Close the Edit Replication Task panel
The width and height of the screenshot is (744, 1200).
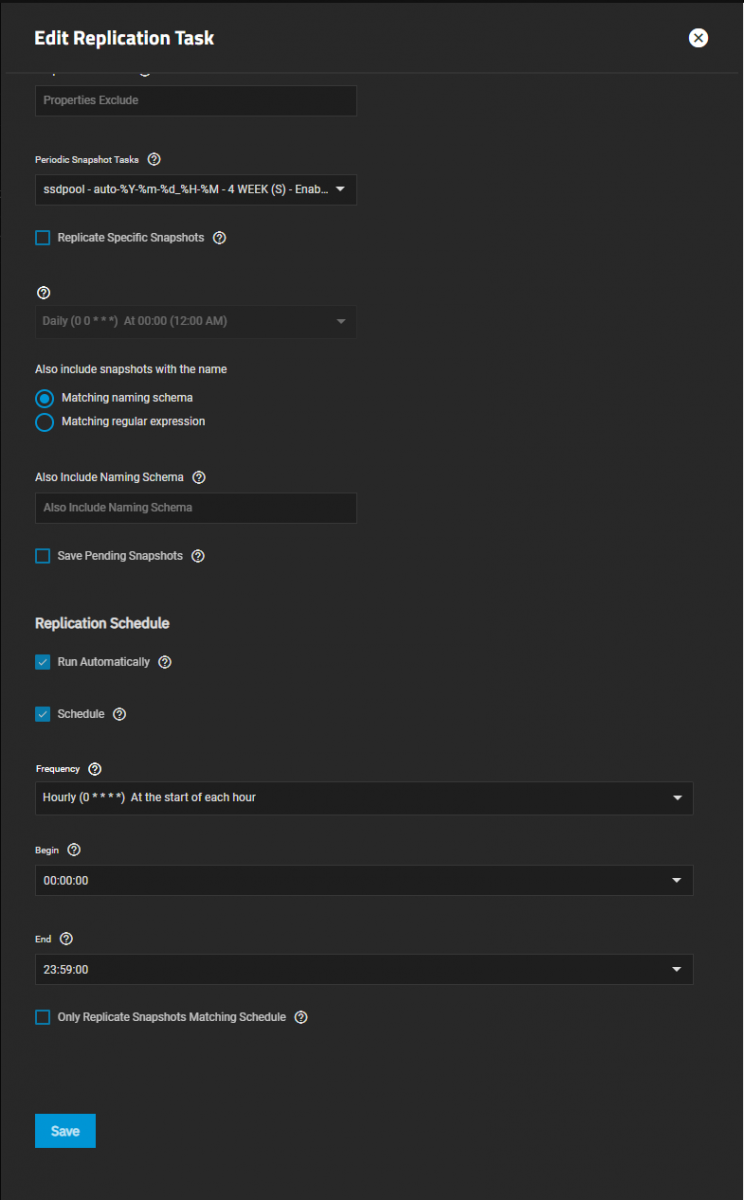(698, 38)
